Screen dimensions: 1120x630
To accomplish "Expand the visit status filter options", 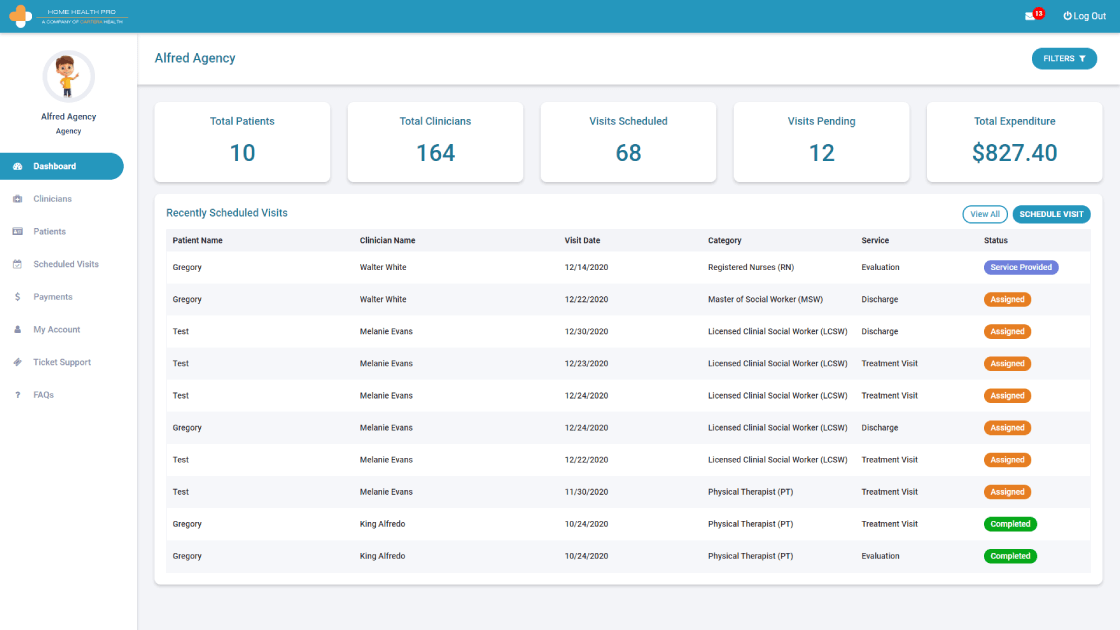I will click(x=1064, y=58).
